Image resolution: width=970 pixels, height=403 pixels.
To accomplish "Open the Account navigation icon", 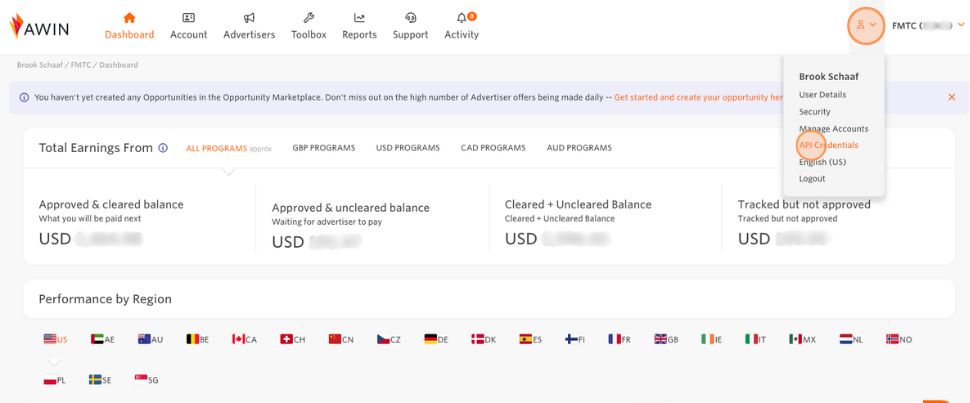I will 188,18.
